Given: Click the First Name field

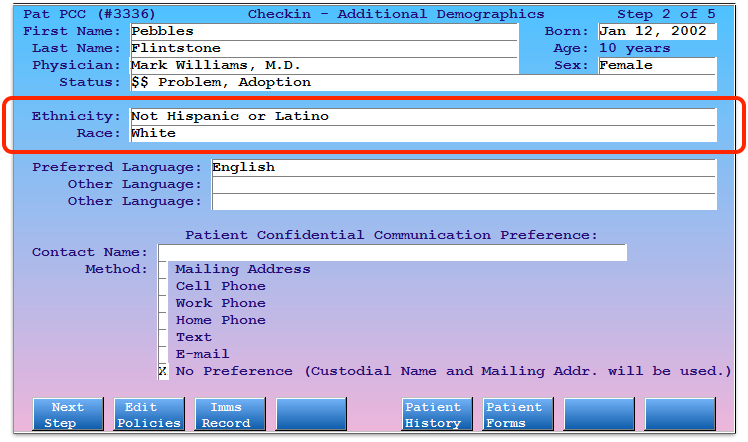Looking at the screenshot, I should coord(324,31).
